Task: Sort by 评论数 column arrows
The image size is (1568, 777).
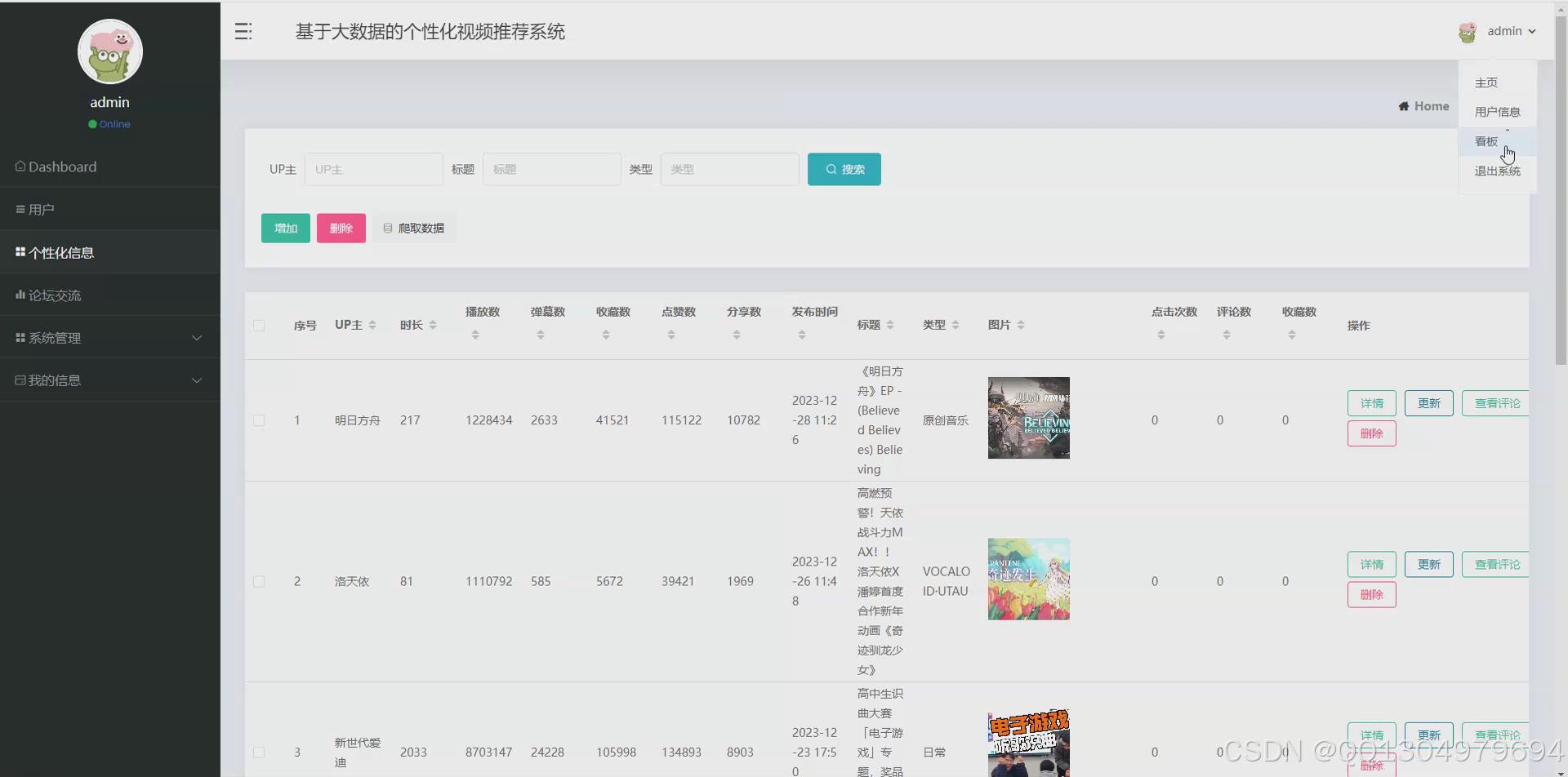Action: coord(1227,335)
